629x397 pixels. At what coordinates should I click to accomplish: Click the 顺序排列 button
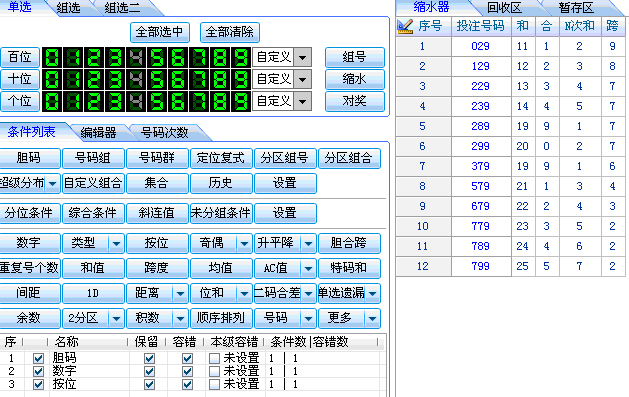coord(221,318)
